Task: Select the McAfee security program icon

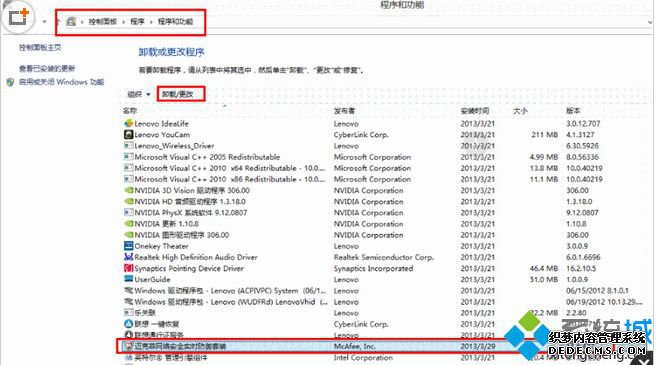Action: click(x=128, y=346)
